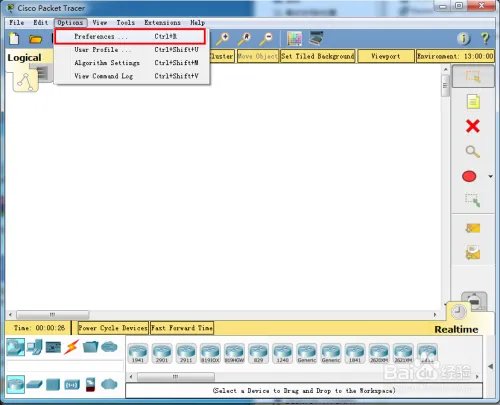Switch to the Logical workspace tab

tap(25, 58)
